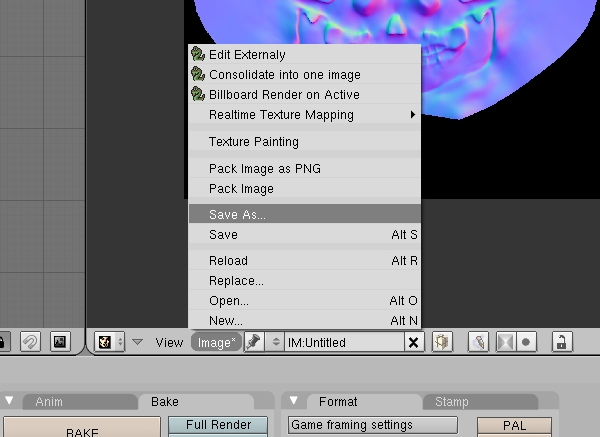600x437 pixels.
Task: Toggle the pin image icon
Action: tap(254, 342)
